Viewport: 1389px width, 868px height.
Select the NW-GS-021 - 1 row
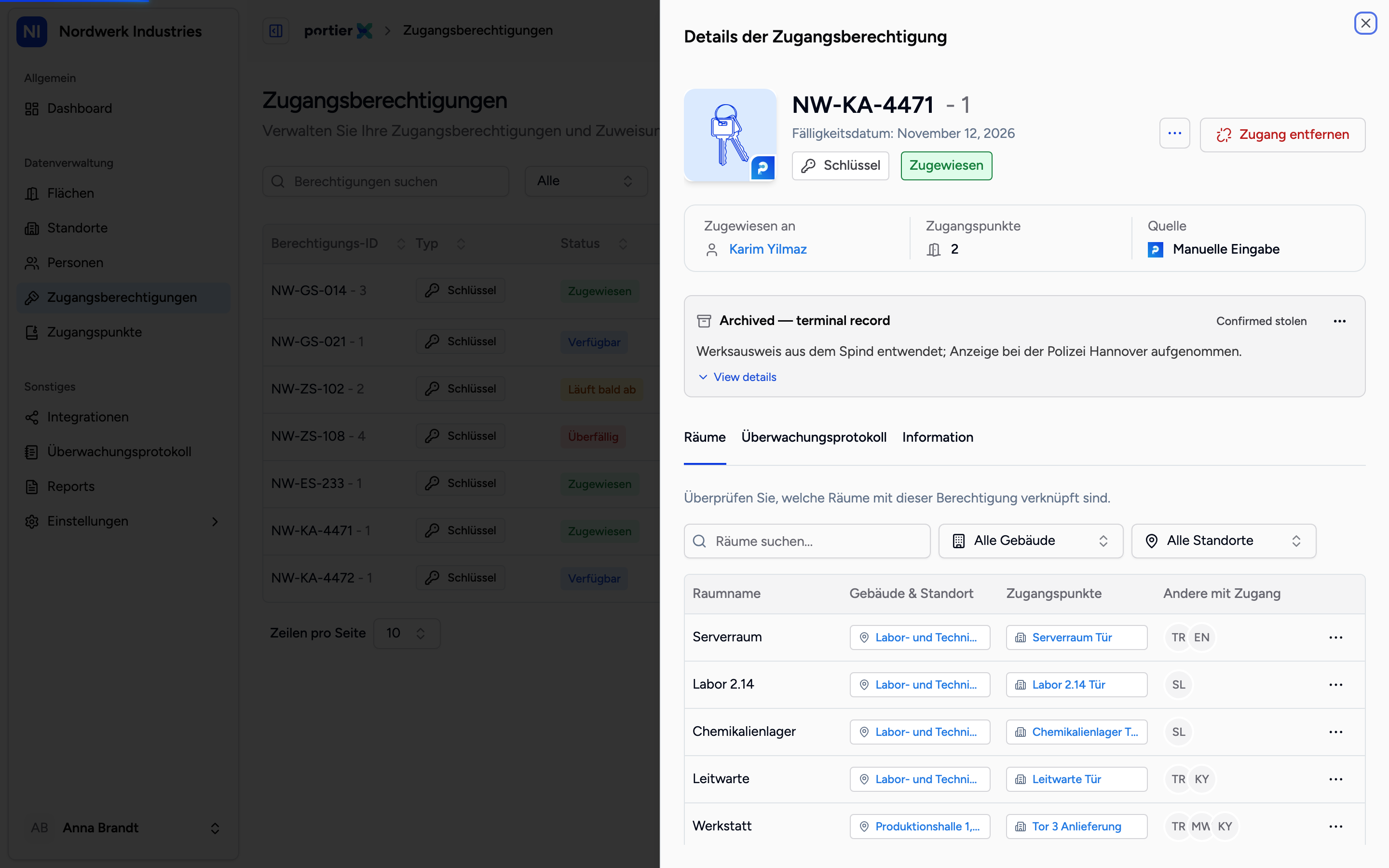point(461,341)
